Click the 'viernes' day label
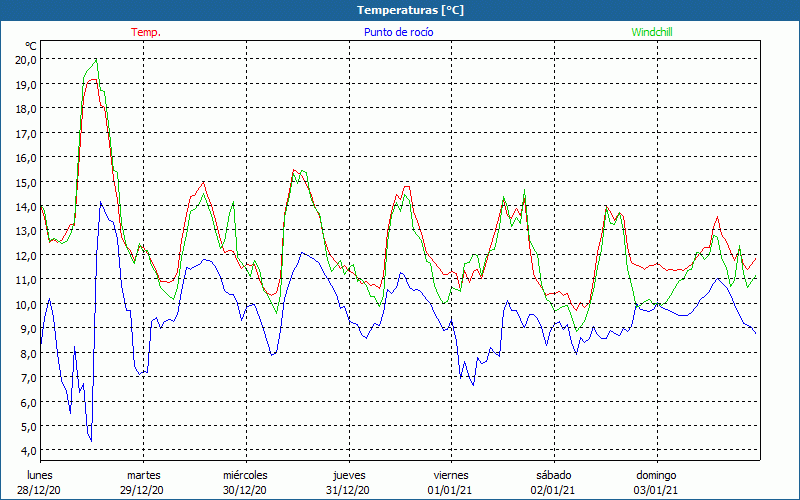The width and height of the screenshot is (800, 500). point(451,475)
